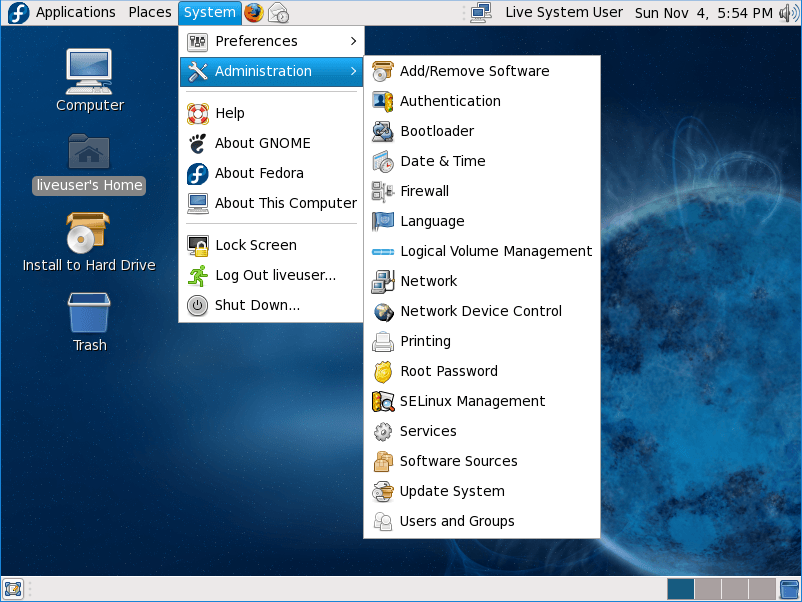Click the "Logical Volume Management" label

tap(496, 252)
